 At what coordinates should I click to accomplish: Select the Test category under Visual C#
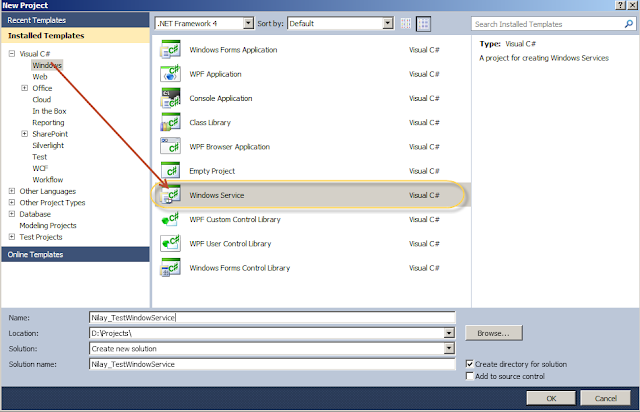40,157
